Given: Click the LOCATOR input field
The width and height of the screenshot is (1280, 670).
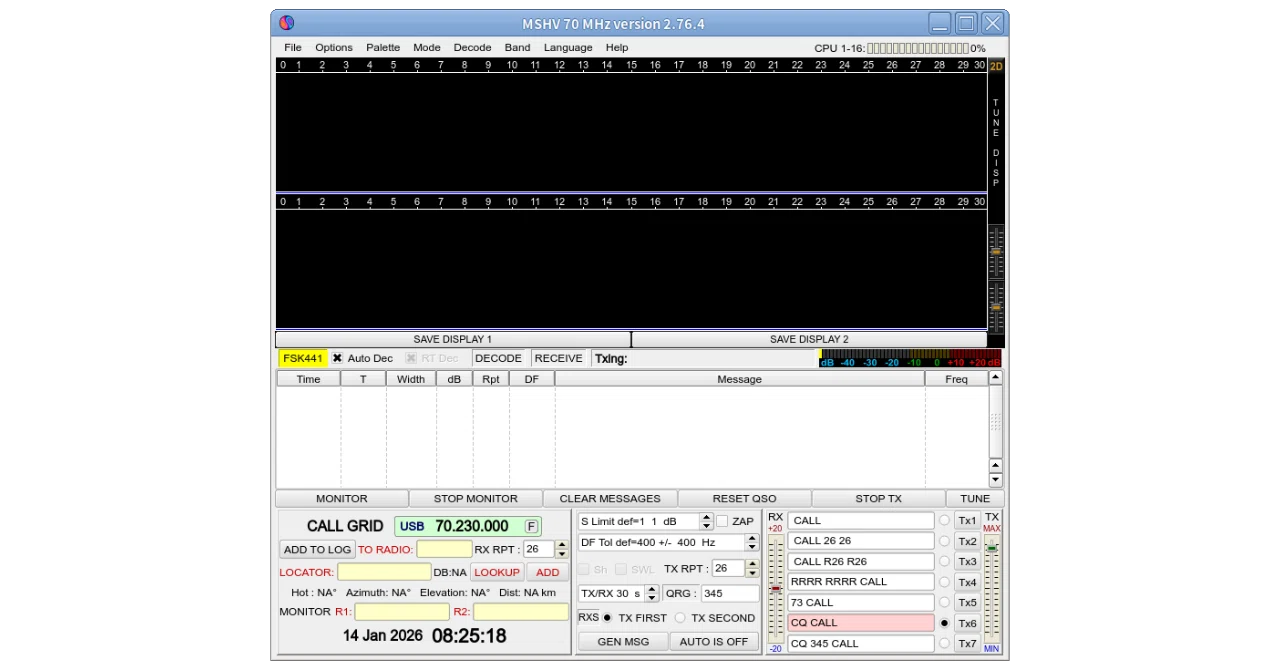Looking at the screenshot, I should (x=384, y=572).
